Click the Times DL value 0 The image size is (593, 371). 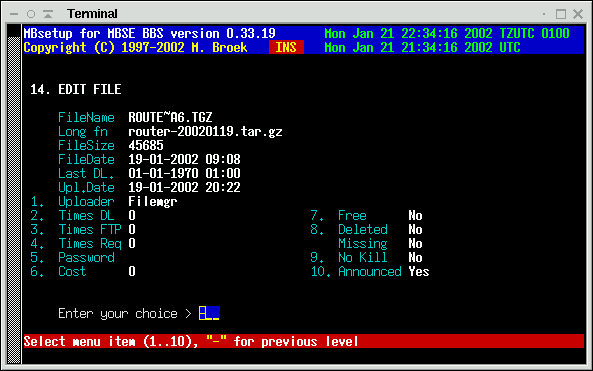(132, 216)
